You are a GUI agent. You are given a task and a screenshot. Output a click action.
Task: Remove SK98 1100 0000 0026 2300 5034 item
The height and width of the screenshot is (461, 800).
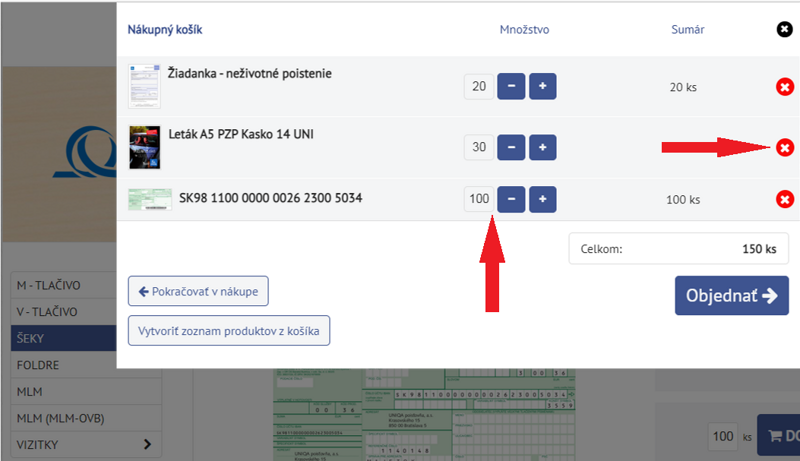coord(785,199)
